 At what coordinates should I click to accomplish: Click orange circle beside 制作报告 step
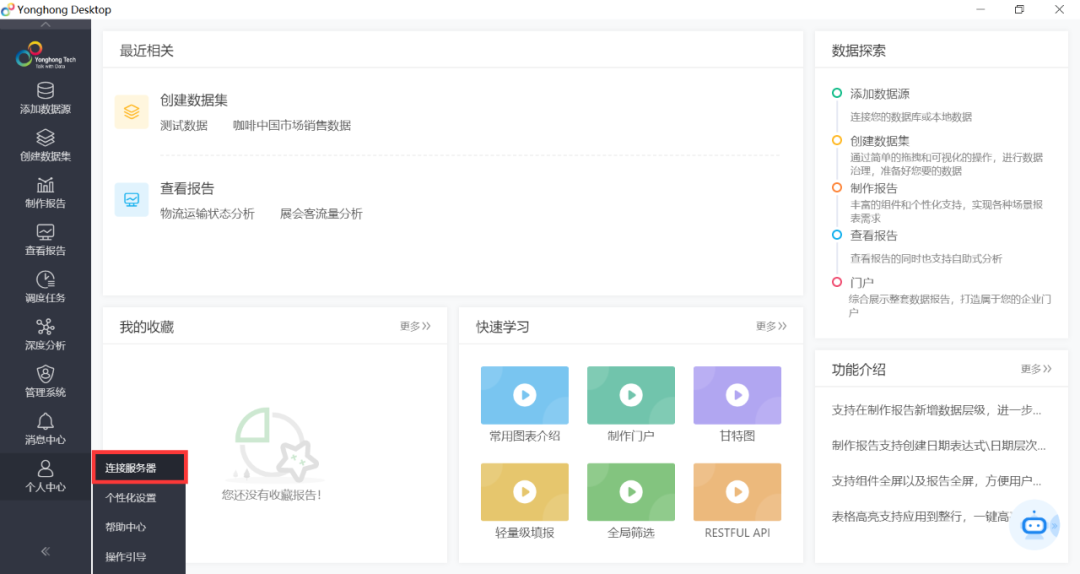coord(837,187)
